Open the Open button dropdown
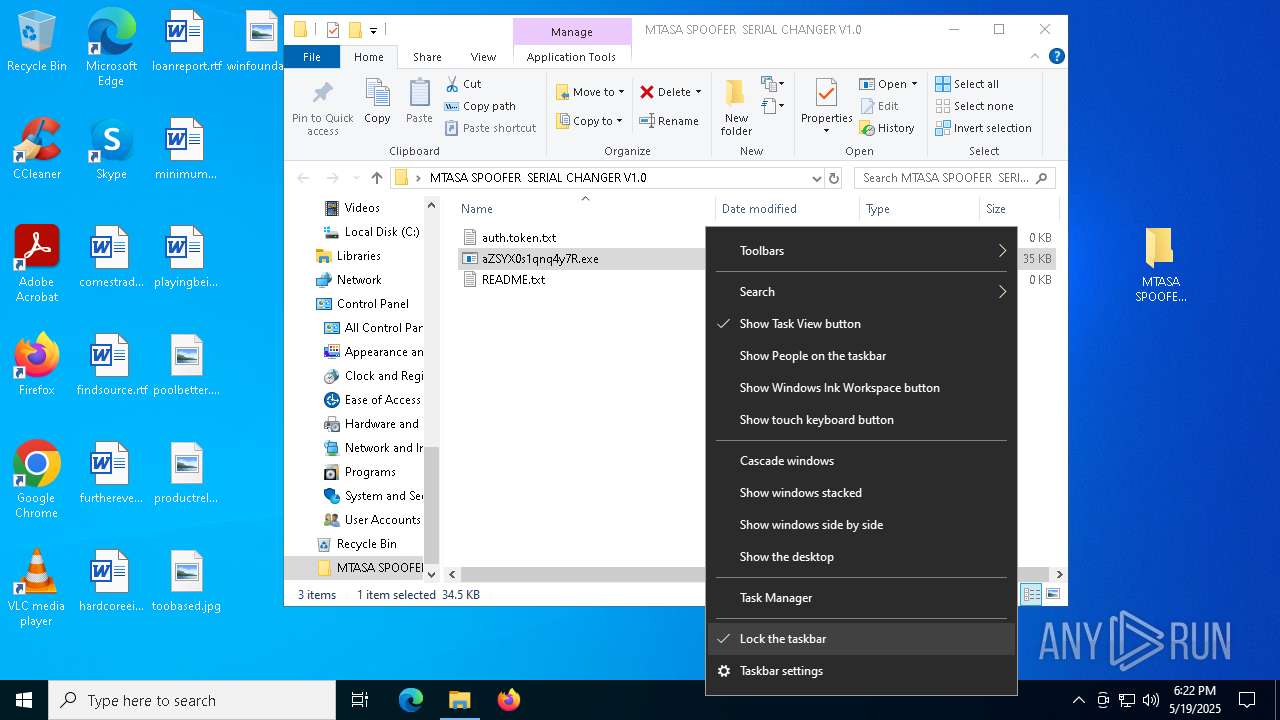 (914, 84)
